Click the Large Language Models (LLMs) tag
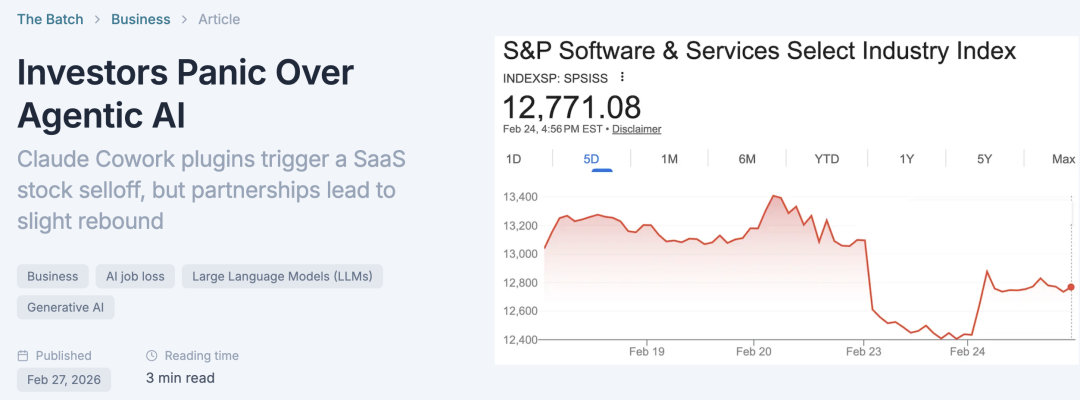The image size is (1080, 400). [282, 276]
